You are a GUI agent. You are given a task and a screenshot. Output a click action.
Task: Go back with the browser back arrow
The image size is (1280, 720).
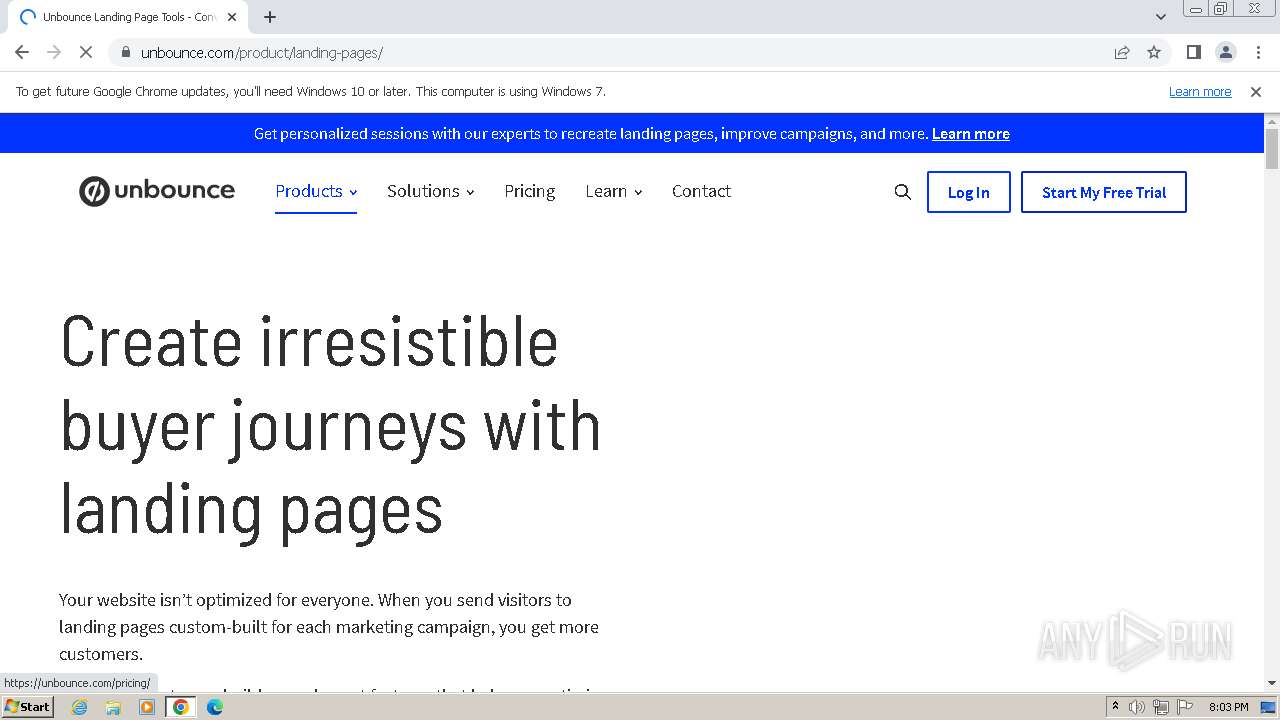(x=22, y=52)
